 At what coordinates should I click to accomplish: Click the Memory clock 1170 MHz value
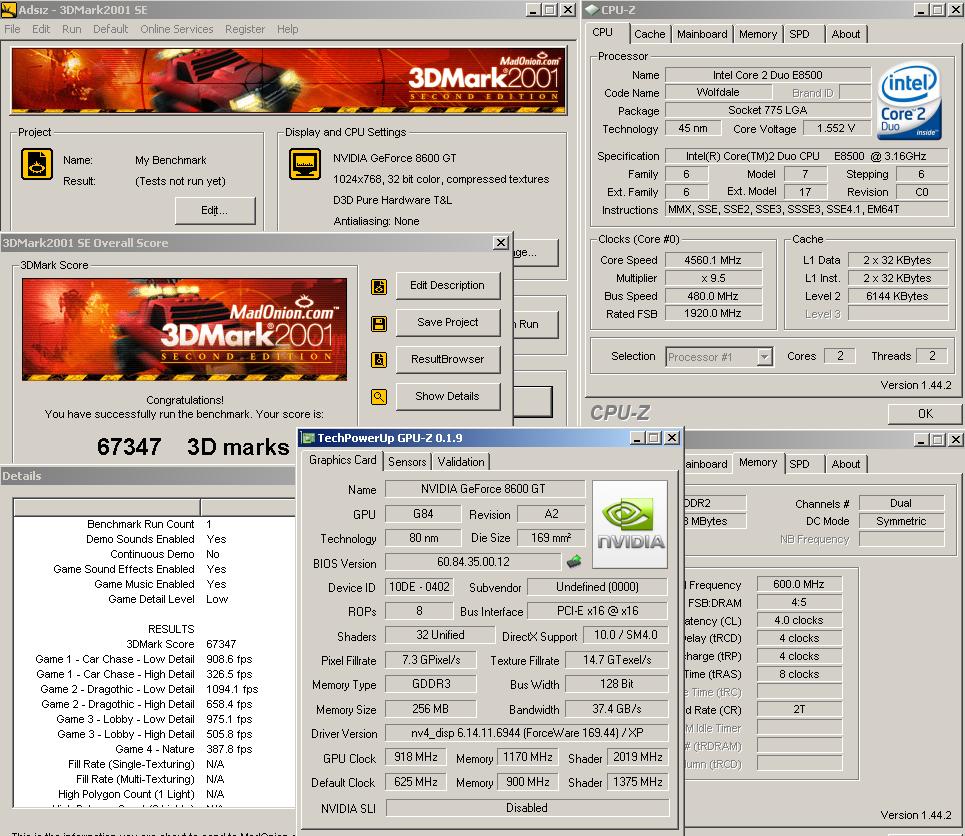pyautogui.click(x=527, y=757)
